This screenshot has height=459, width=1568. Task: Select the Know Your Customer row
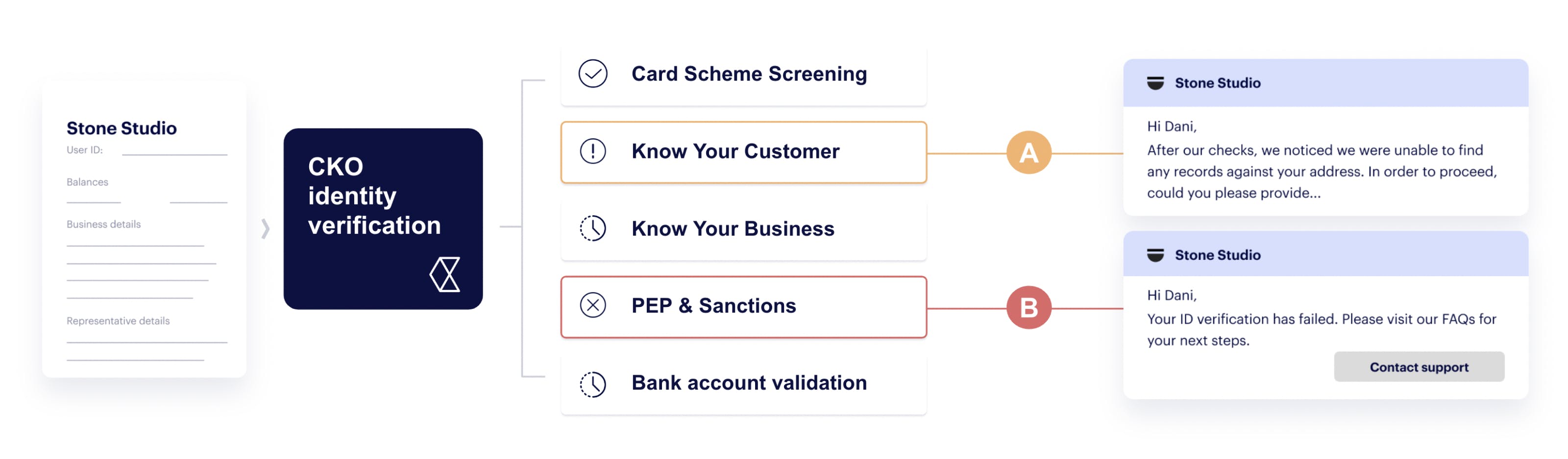(743, 153)
